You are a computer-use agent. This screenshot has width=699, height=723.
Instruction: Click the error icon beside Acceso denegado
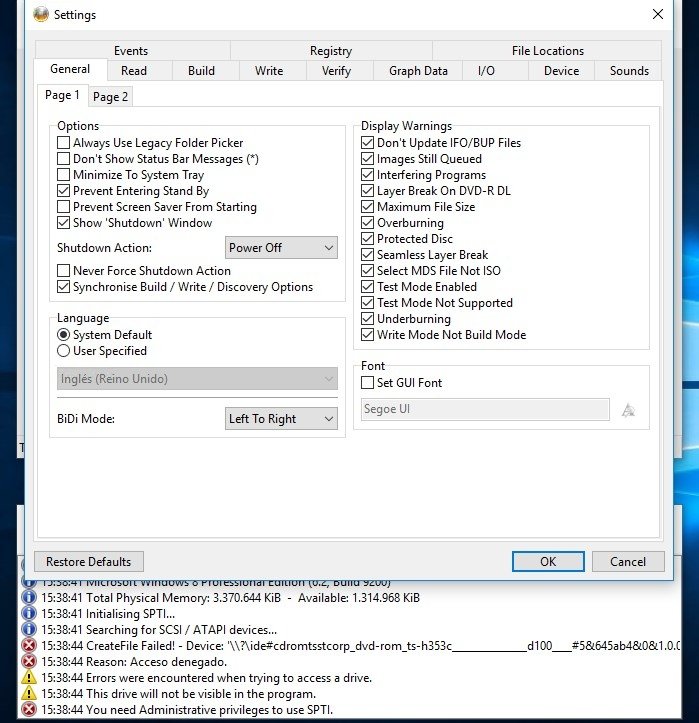29,662
